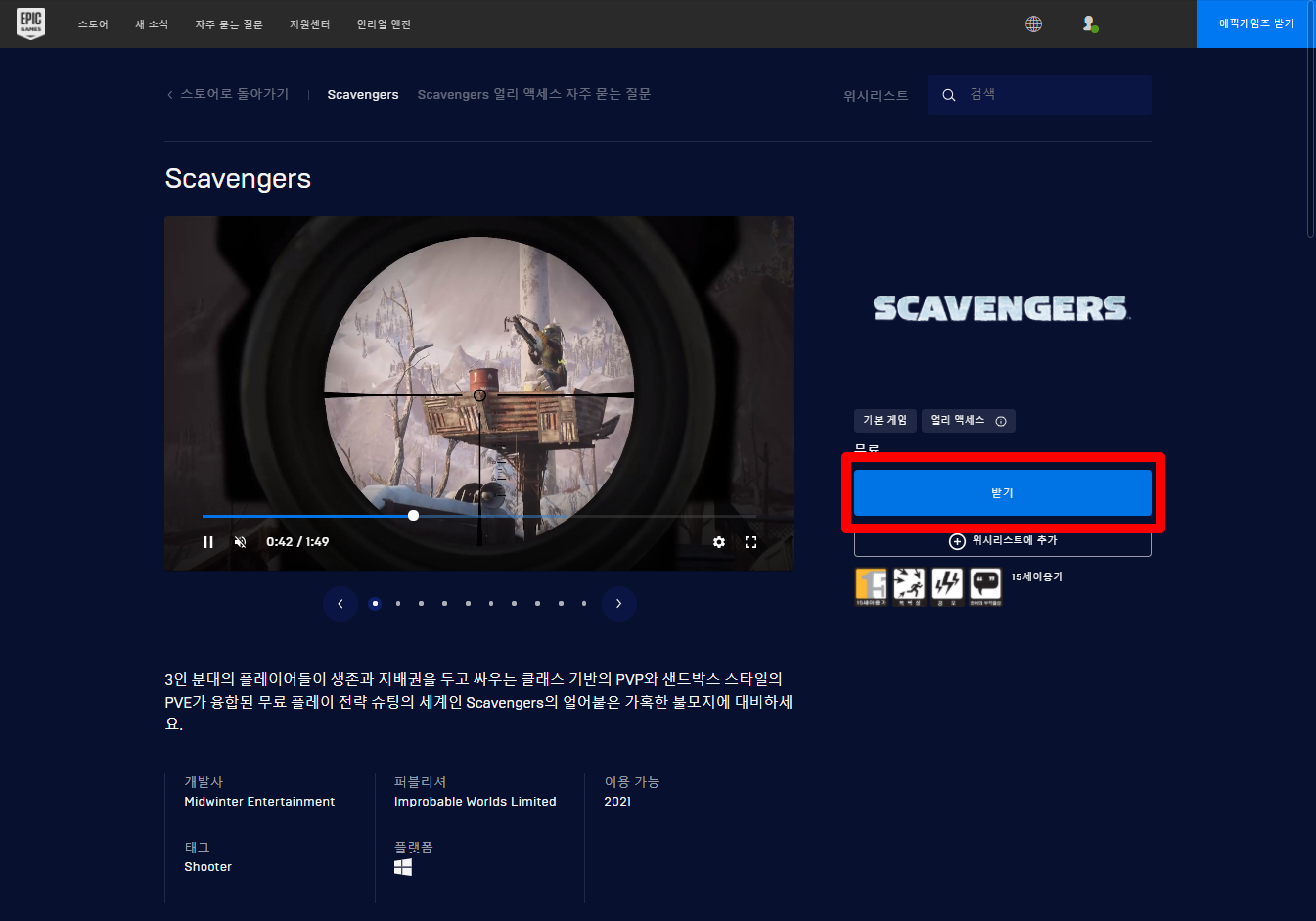The image size is (1316, 921).
Task: Select the last carousel dot
Action: pyautogui.click(x=584, y=603)
